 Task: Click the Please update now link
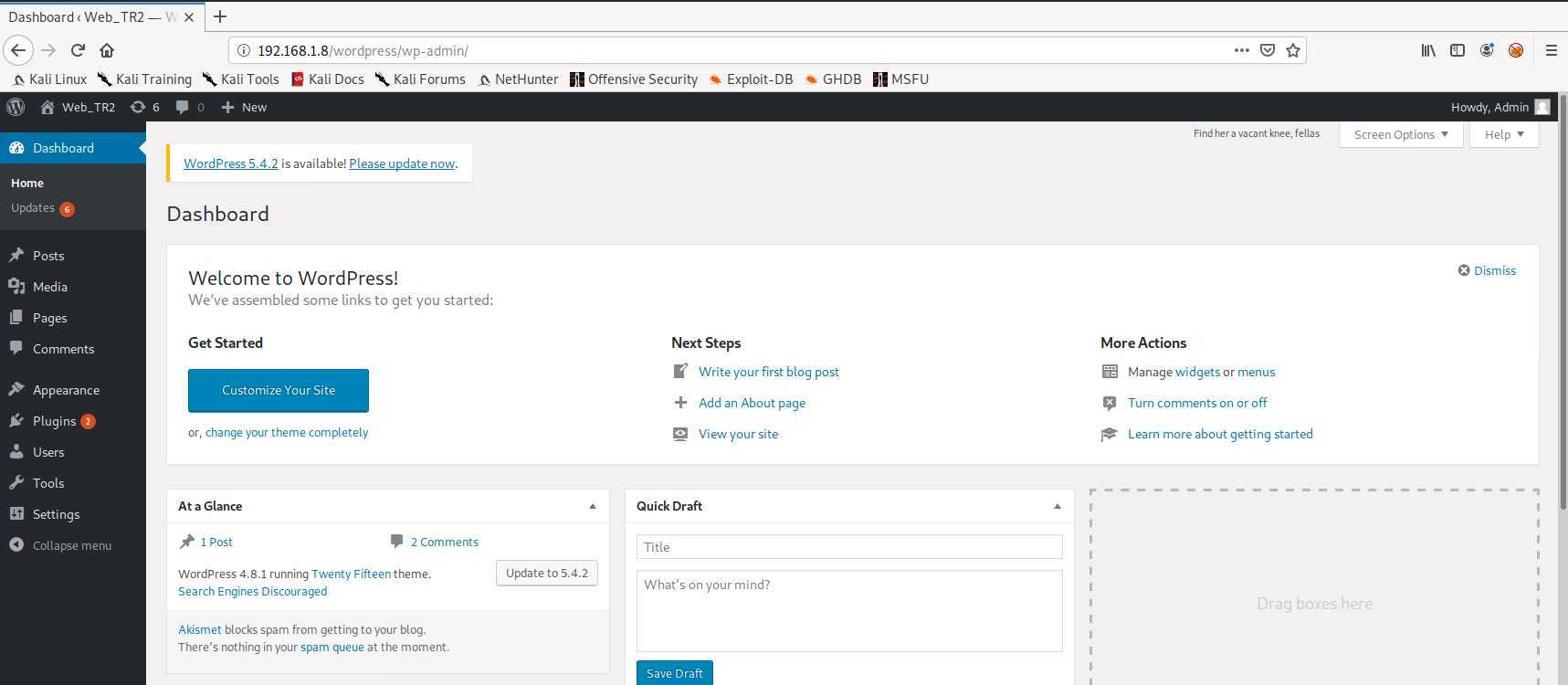click(x=402, y=163)
